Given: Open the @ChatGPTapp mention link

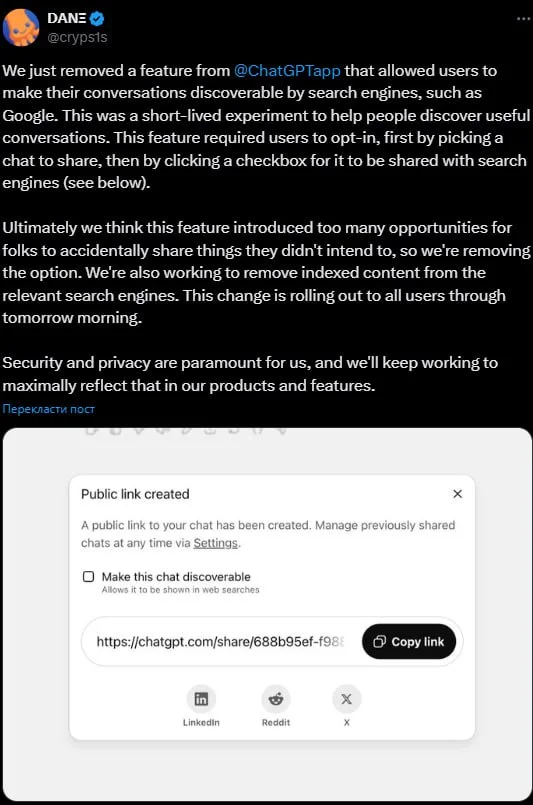Looking at the screenshot, I should tap(287, 70).
